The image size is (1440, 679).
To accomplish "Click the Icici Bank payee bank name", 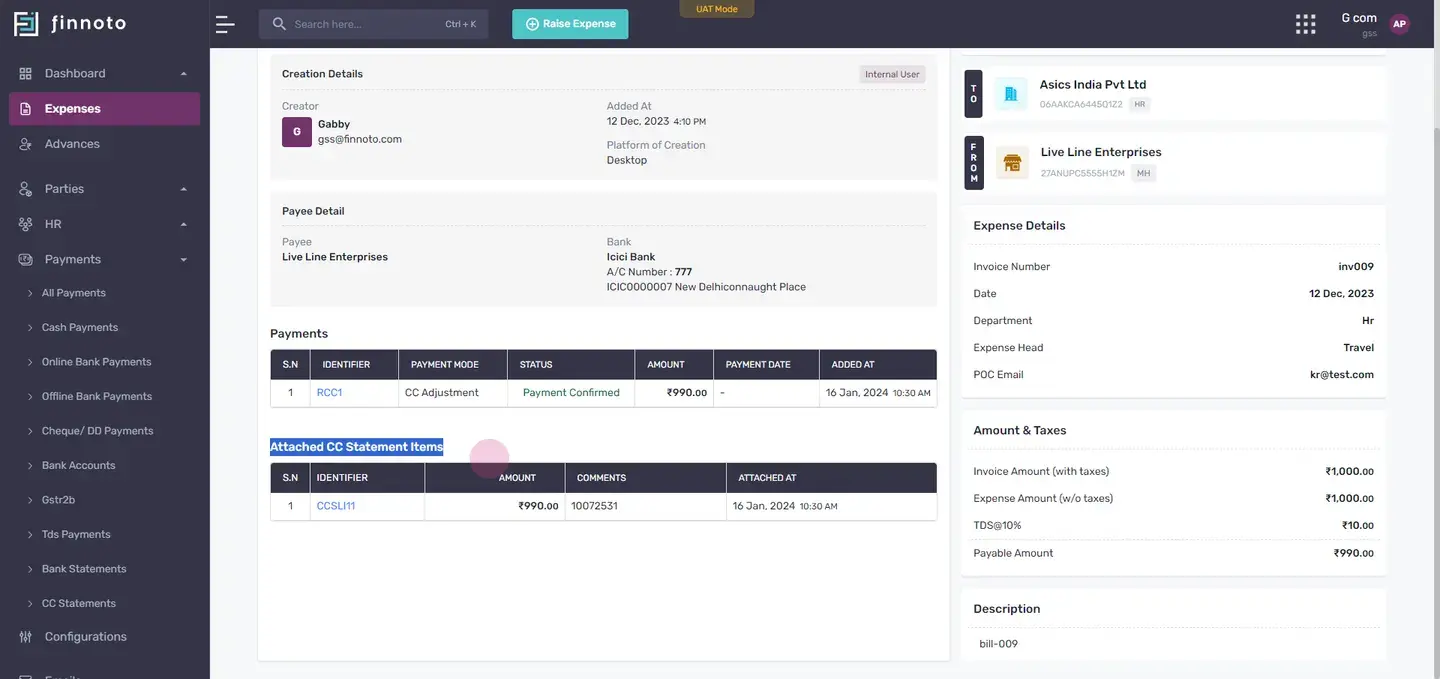I will click(631, 257).
